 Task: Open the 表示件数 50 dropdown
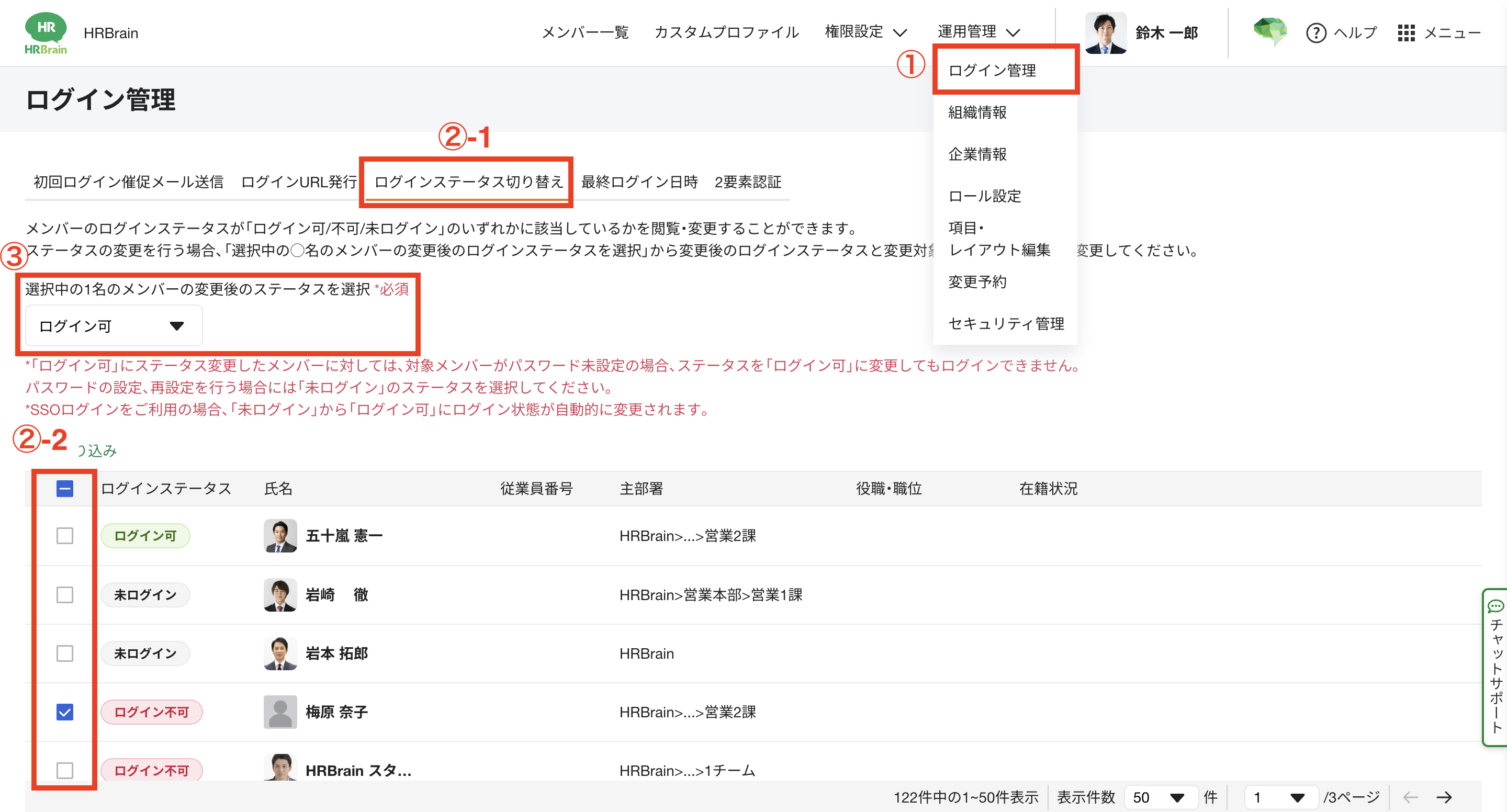coord(1160,797)
